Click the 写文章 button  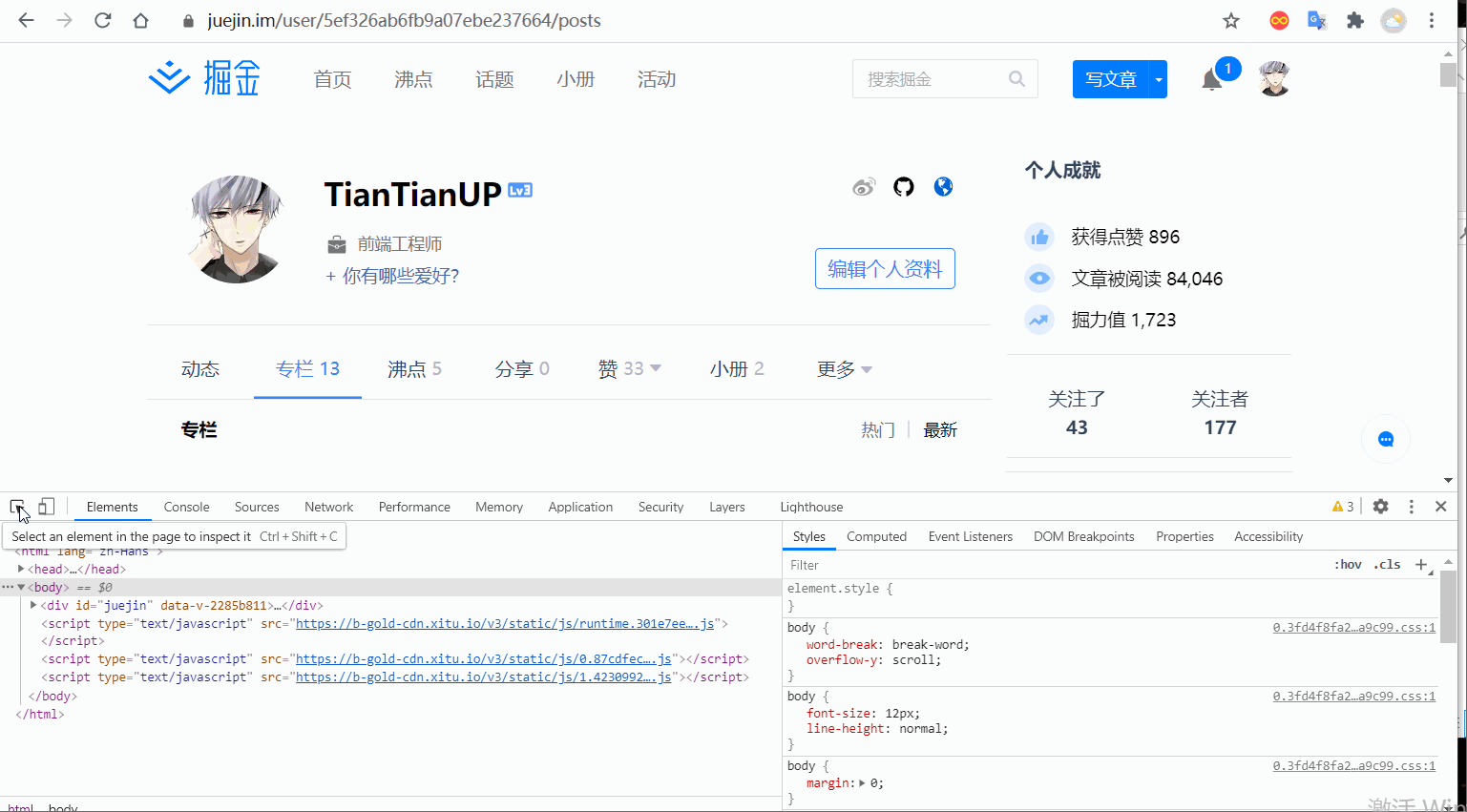pos(1111,79)
